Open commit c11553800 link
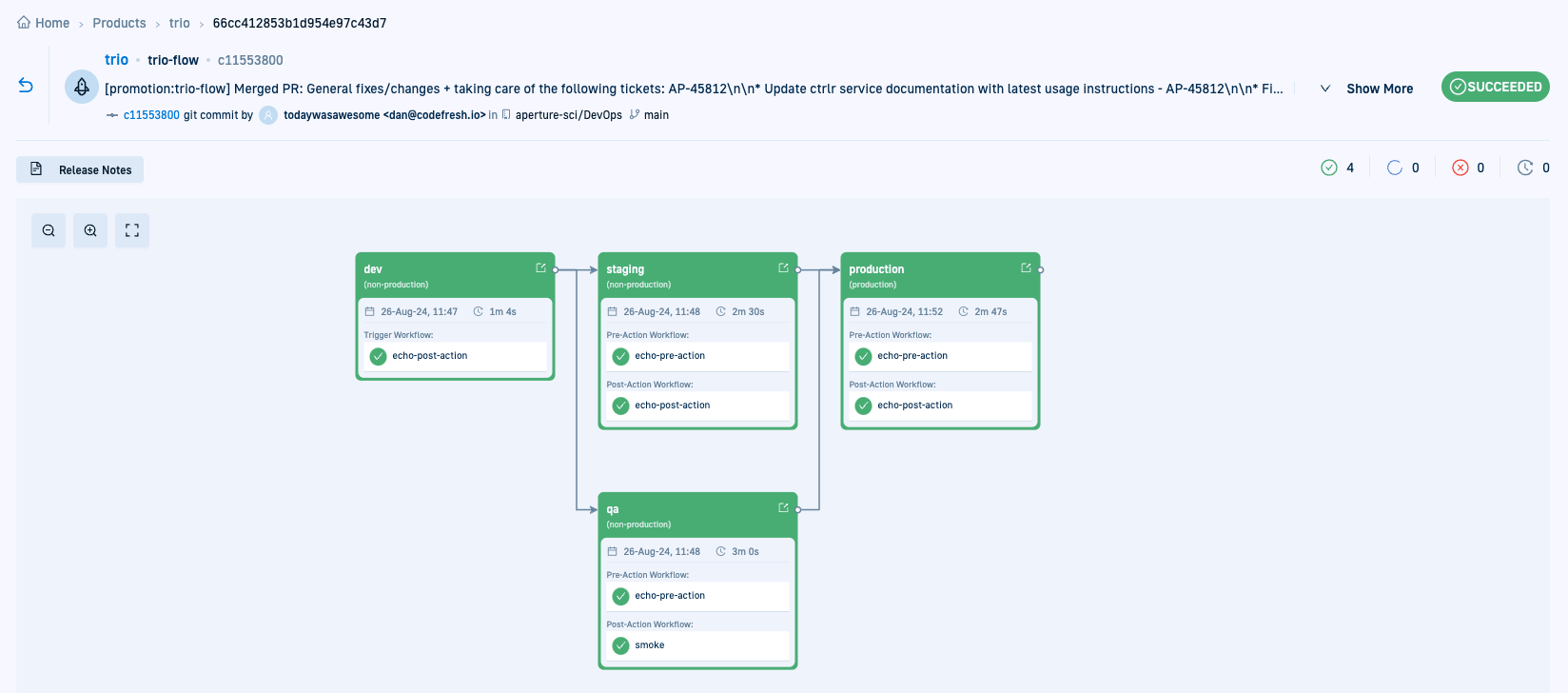The height and width of the screenshot is (693, 1568). [x=151, y=115]
